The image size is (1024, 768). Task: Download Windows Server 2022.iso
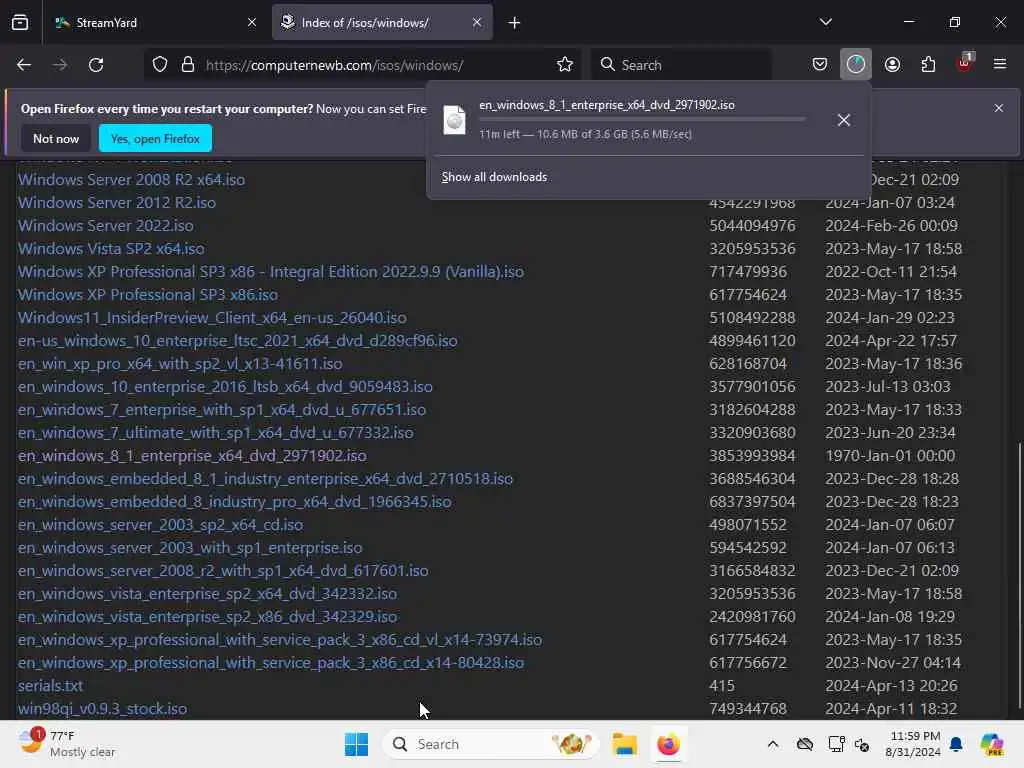[106, 225]
